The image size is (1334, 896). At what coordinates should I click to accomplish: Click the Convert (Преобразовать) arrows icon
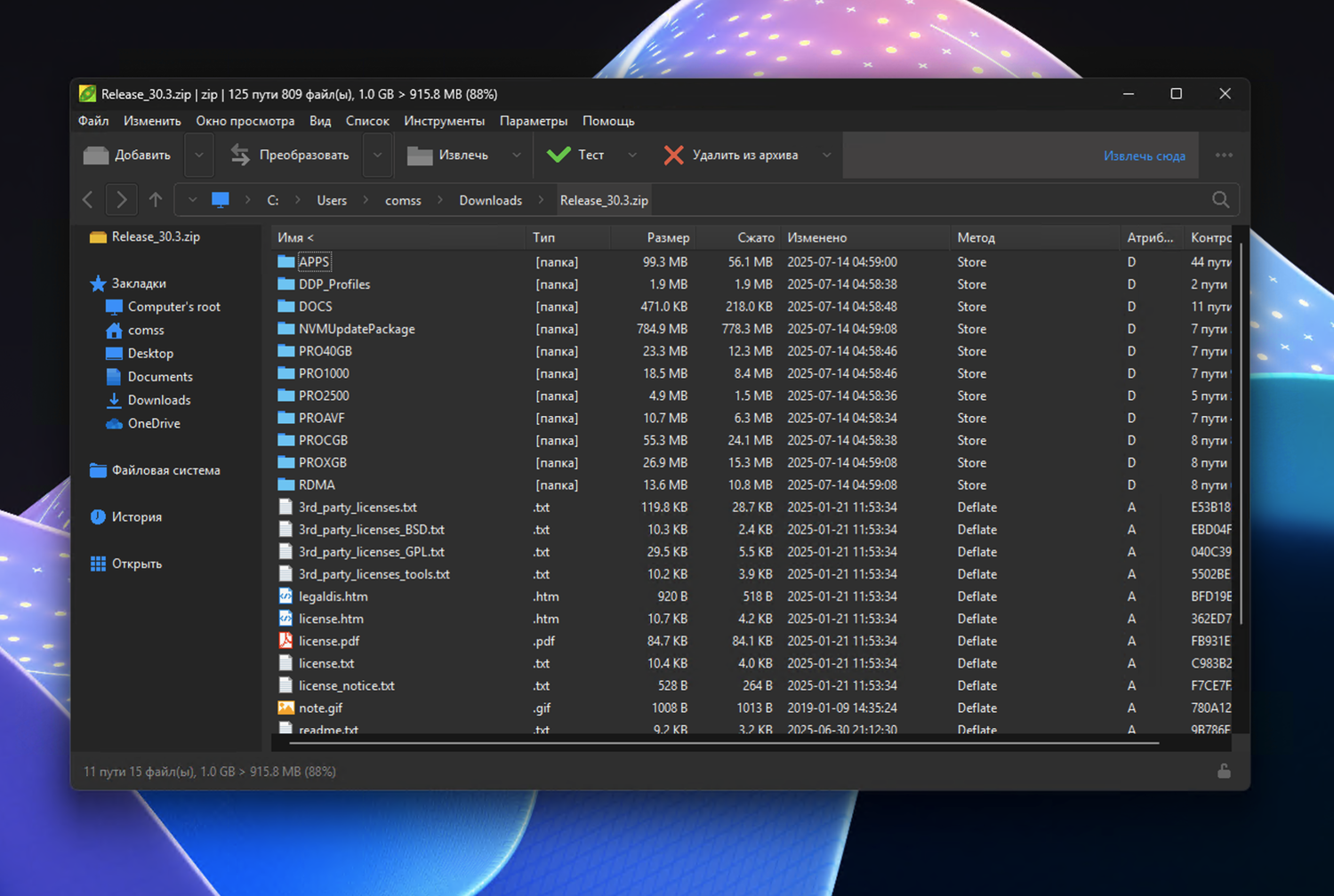pyautogui.click(x=240, y=156)
